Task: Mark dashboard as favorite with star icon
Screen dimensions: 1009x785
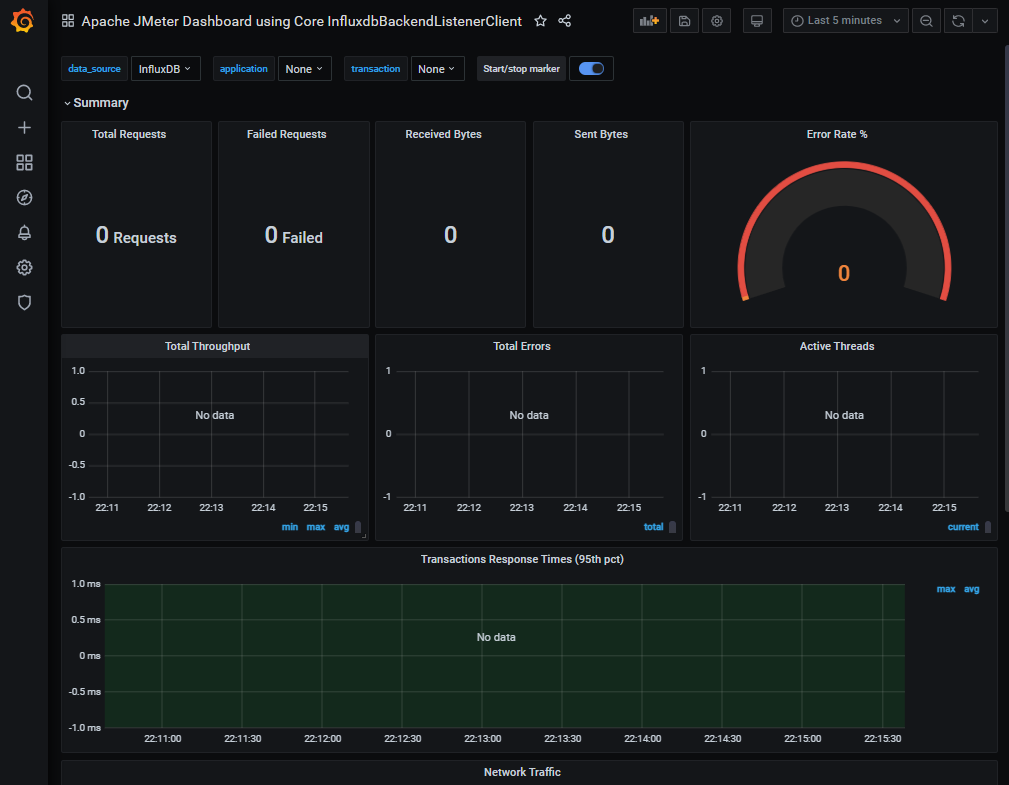Action: pyautogui.click(x=541, y=21)
